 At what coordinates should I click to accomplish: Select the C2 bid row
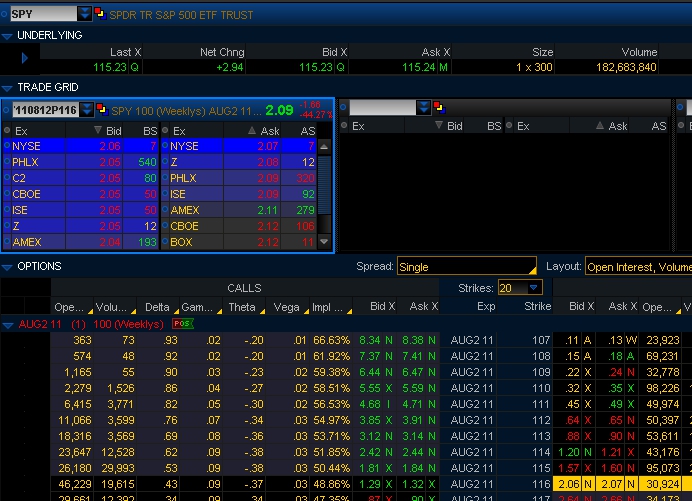(x=81, y=178)
